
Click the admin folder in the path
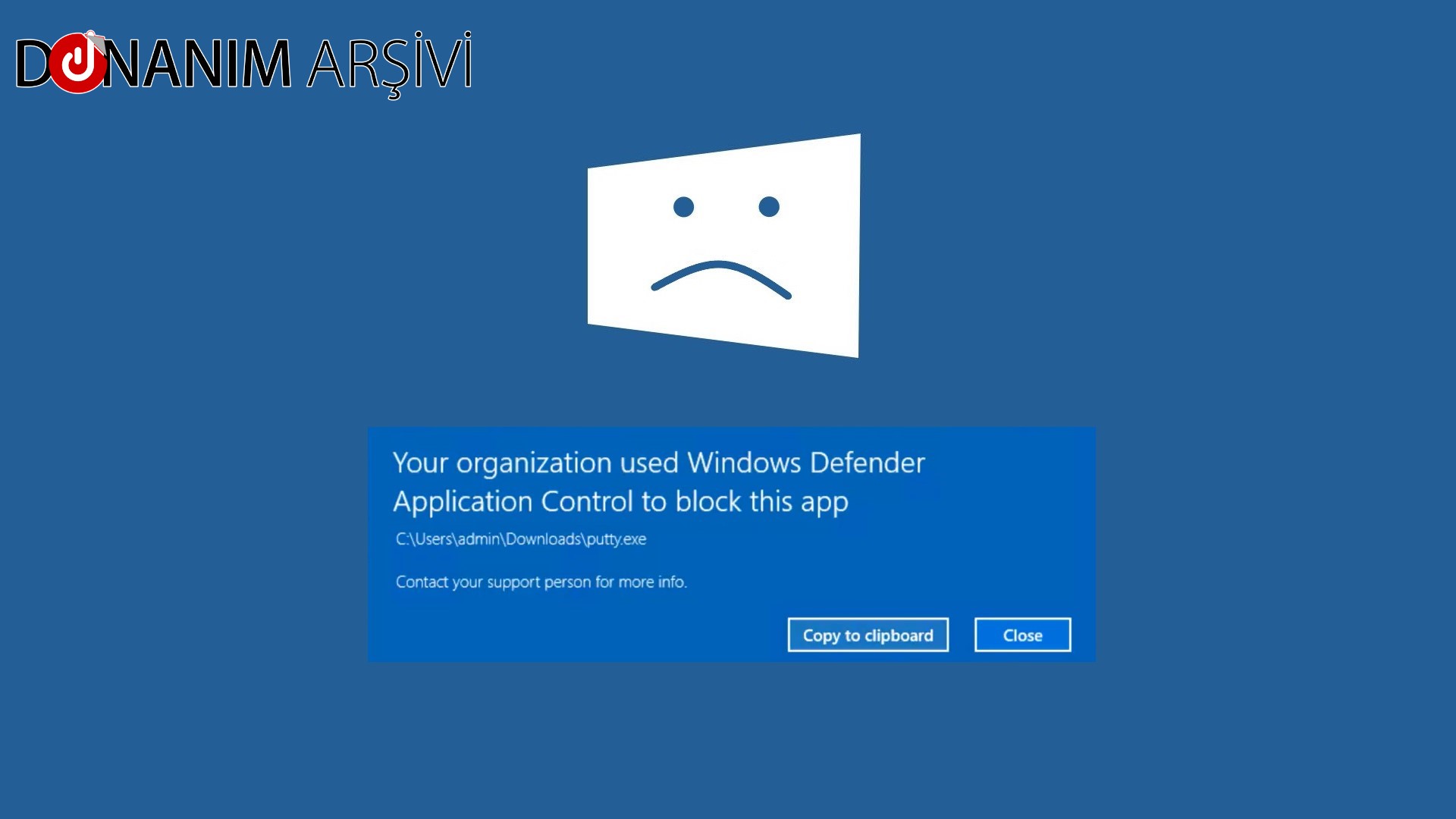(479, 539)
